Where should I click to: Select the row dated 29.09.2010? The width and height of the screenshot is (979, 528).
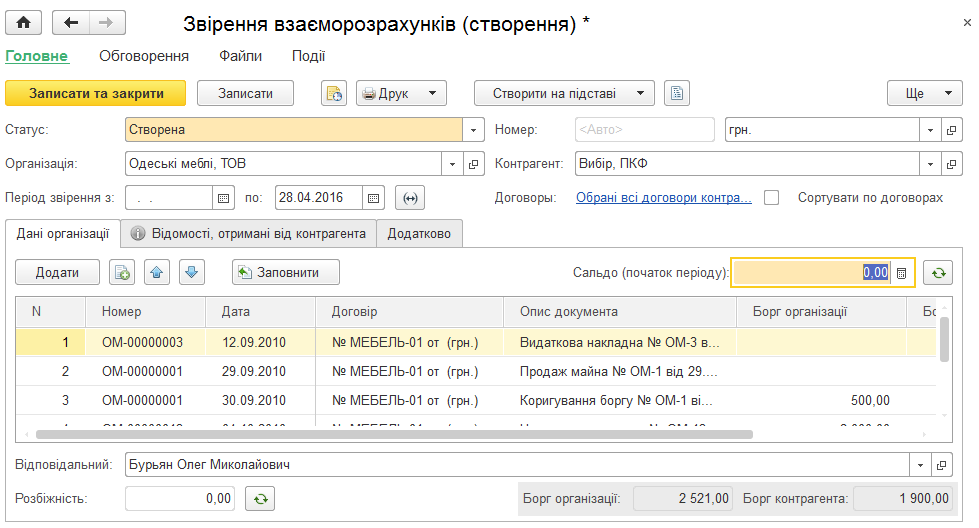(476, 371)
